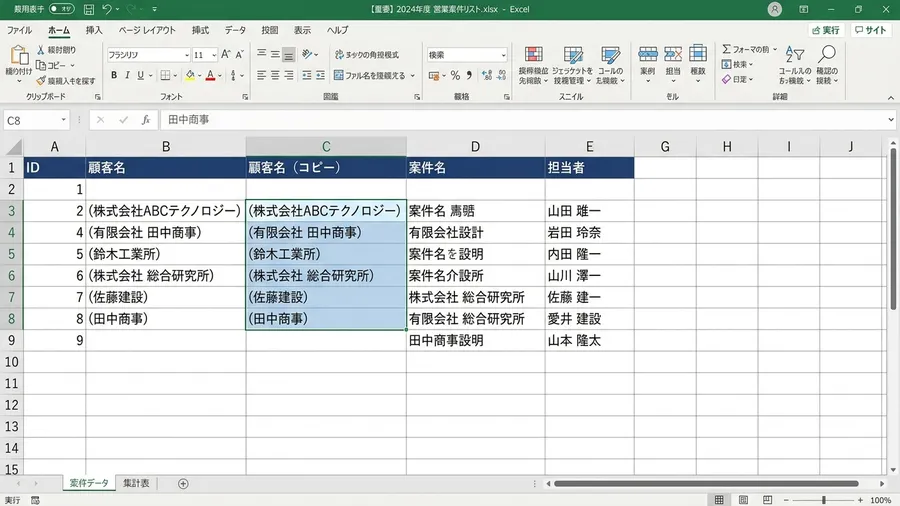Open Conditional Formatting icon

click(533, 55)
